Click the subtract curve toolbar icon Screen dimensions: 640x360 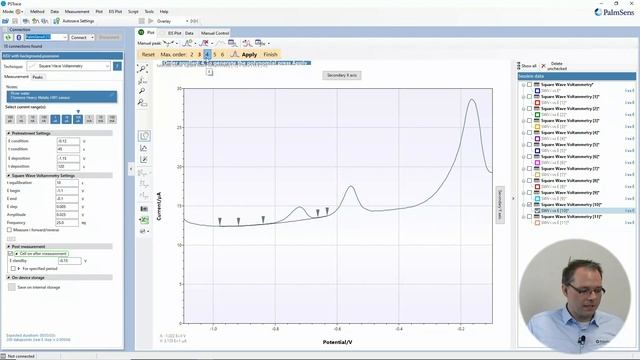click(247, 43)
